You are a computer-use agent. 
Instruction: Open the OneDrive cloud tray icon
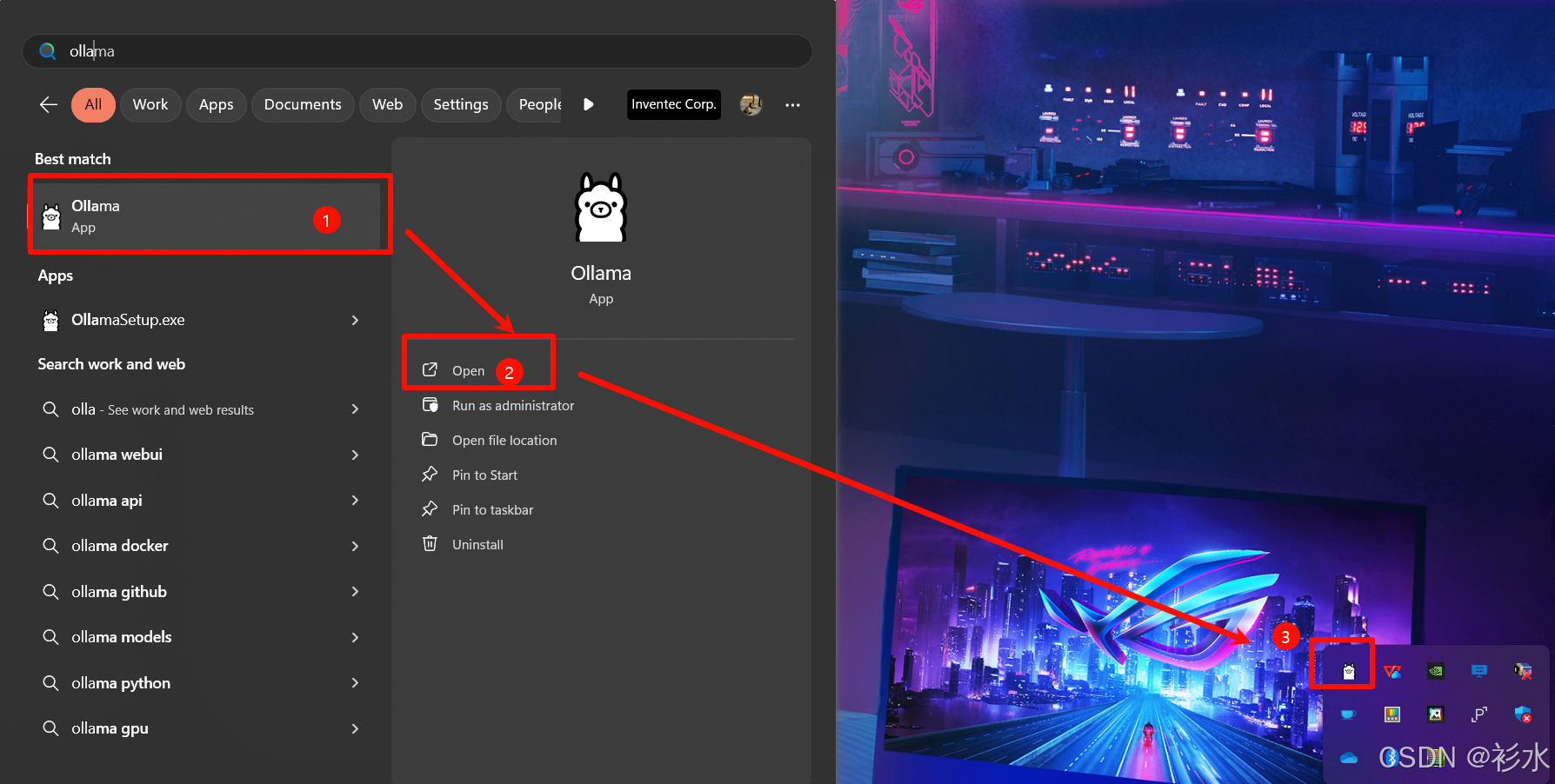(1349, 758)
